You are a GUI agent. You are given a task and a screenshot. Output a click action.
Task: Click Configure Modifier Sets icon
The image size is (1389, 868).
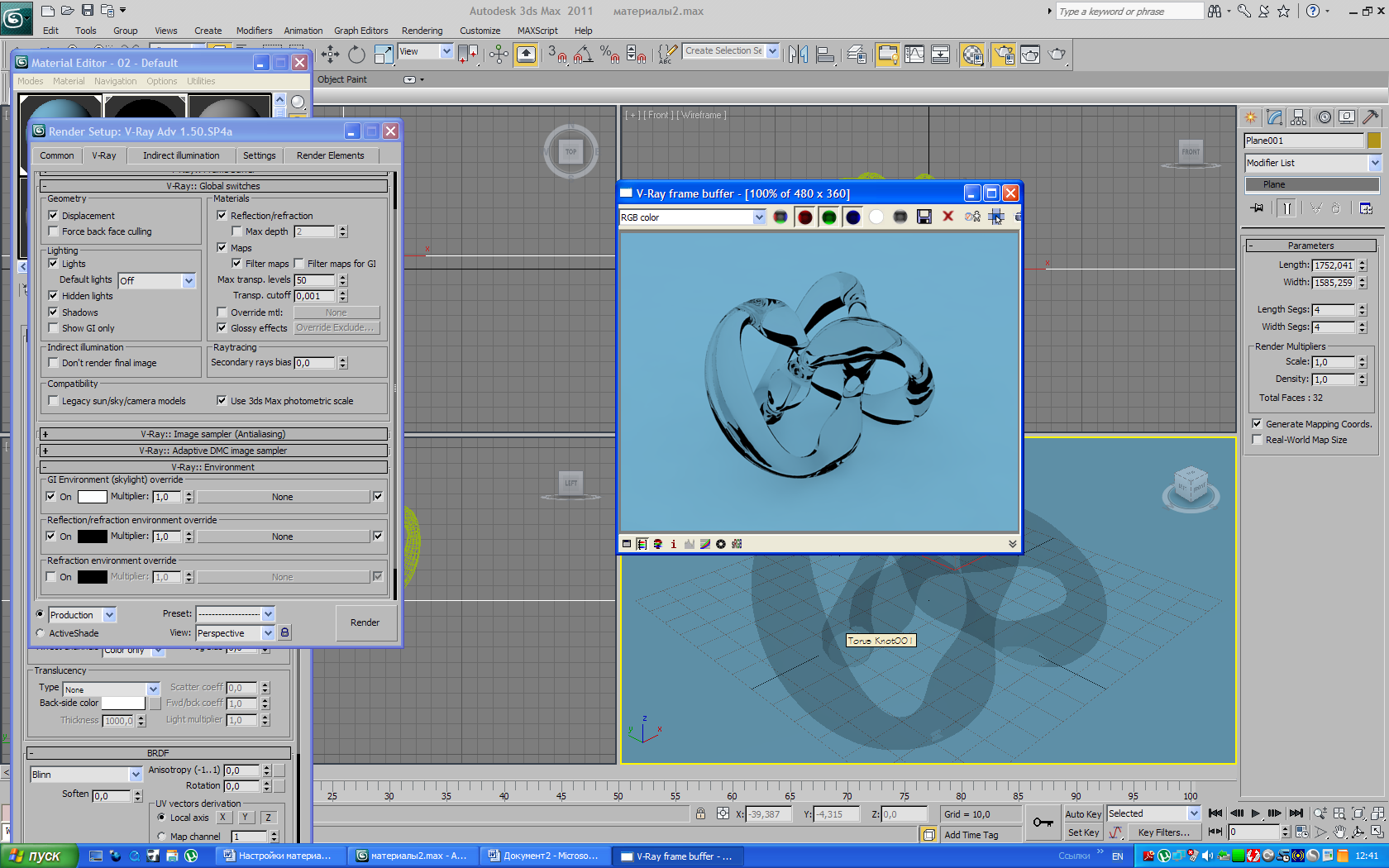[1366, 208]
